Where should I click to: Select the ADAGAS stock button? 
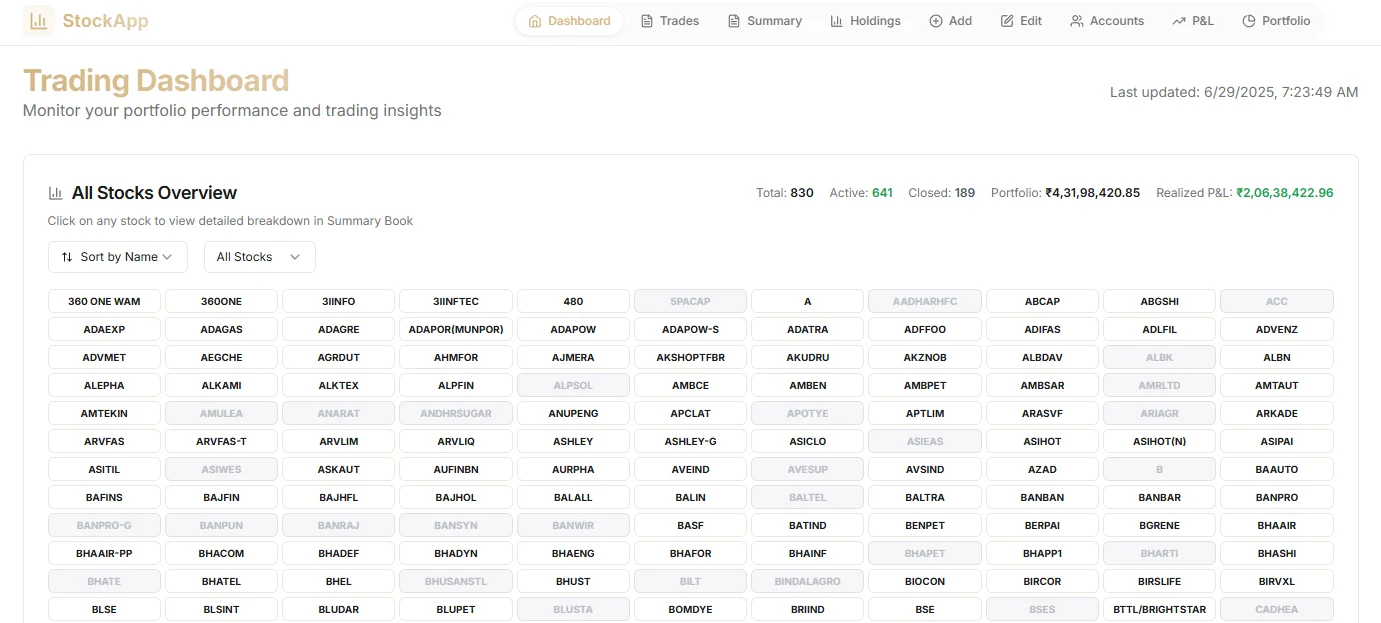[x=221, y=329]
